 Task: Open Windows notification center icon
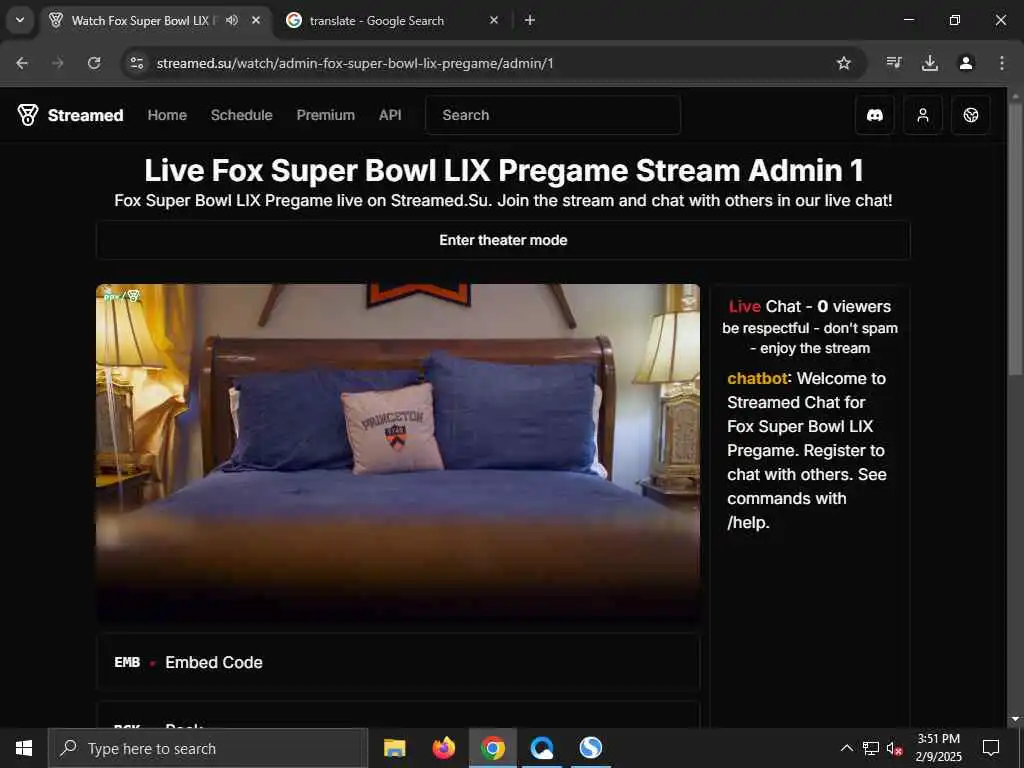click(991, 748)
